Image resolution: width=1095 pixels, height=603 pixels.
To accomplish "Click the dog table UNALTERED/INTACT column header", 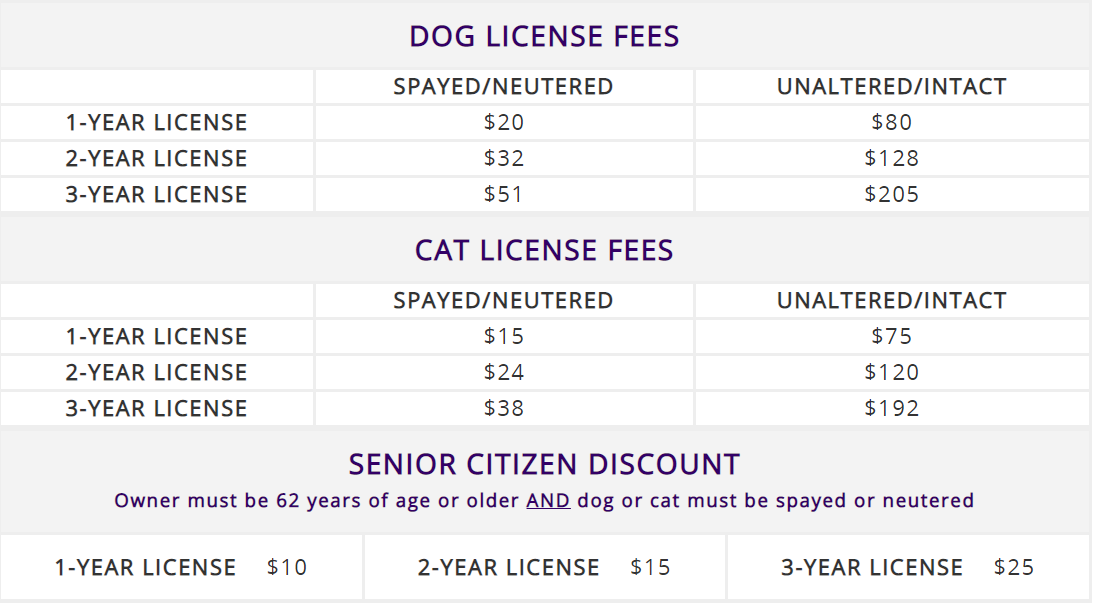I will 891,87.
